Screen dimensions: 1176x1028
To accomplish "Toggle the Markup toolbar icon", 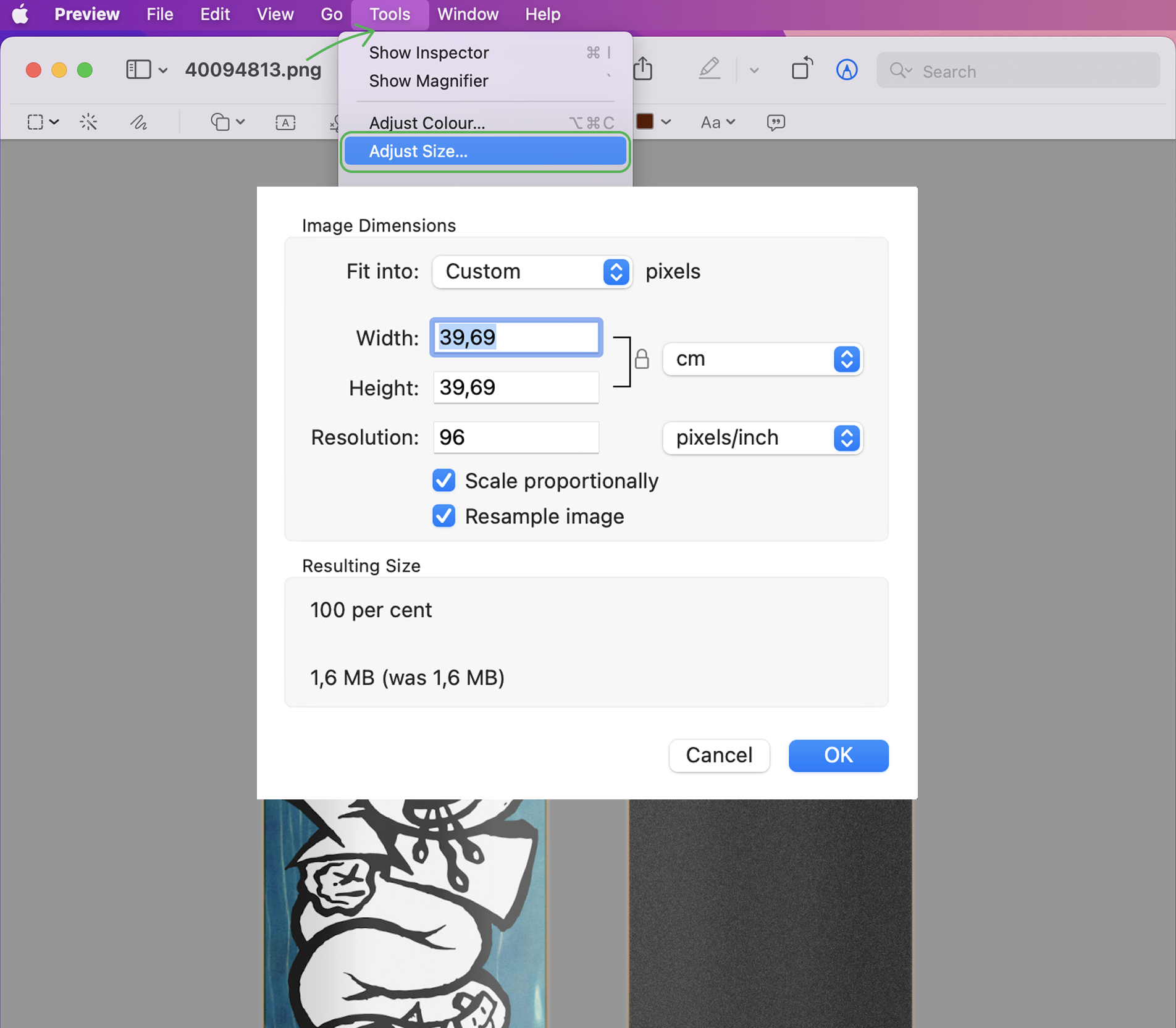I will (x=846, y=70).
